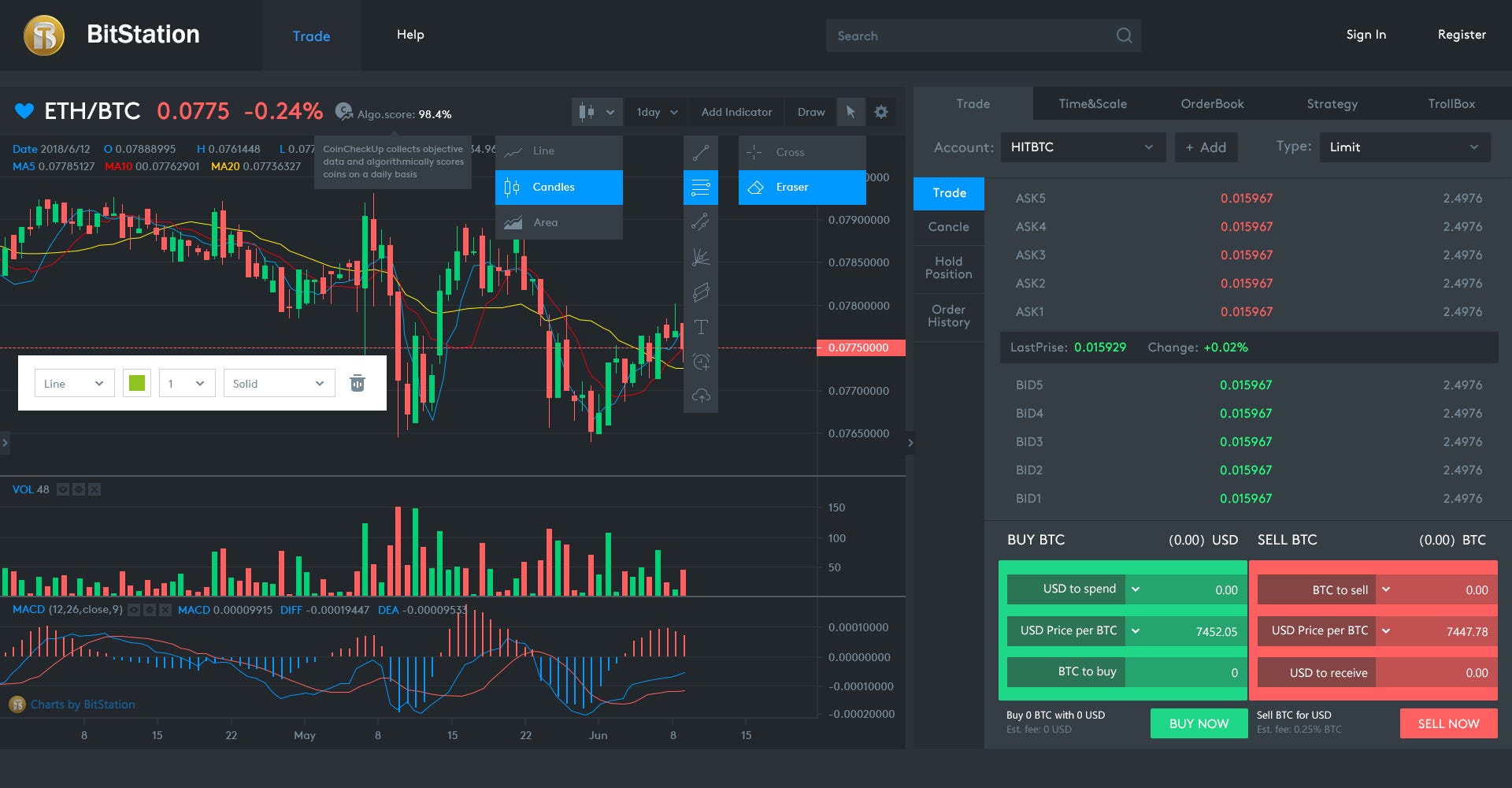Viewport: 1512px width, 788px height.
Task: Click inside the Search field
Action: (x=983, y=35)
